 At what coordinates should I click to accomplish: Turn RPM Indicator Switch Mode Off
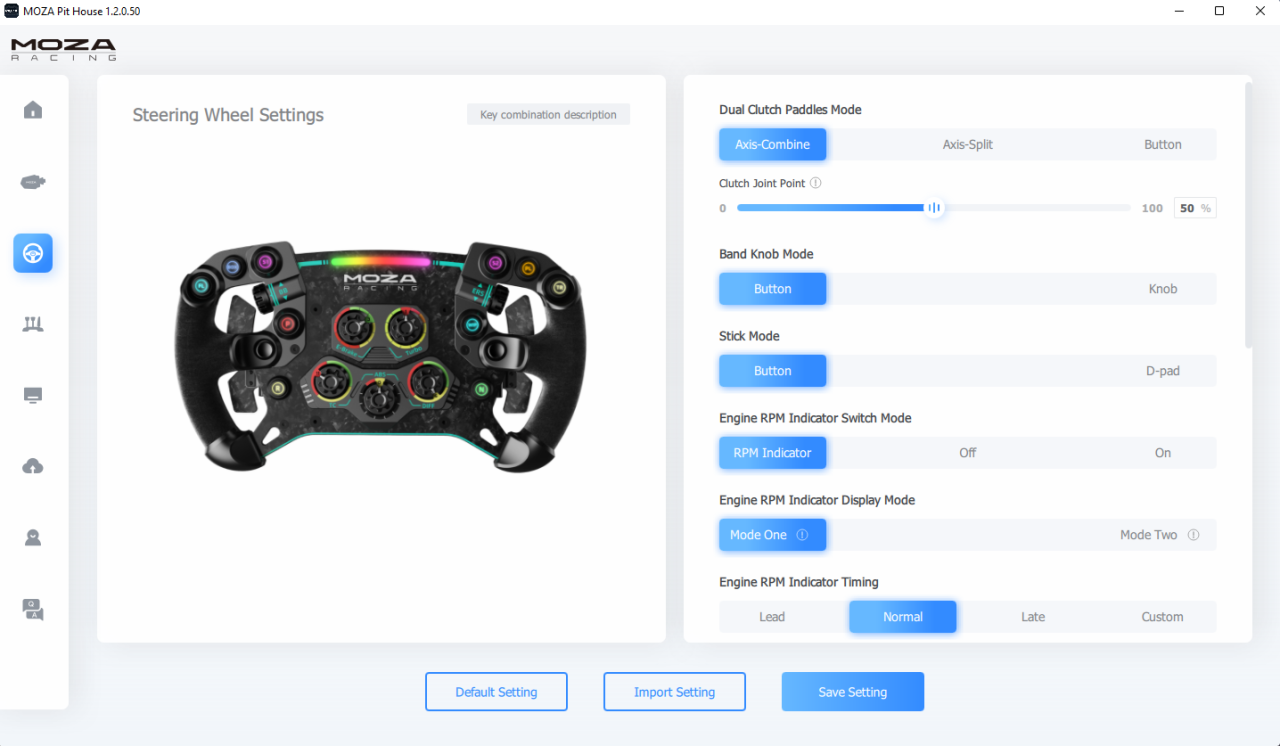pos(968,453)
